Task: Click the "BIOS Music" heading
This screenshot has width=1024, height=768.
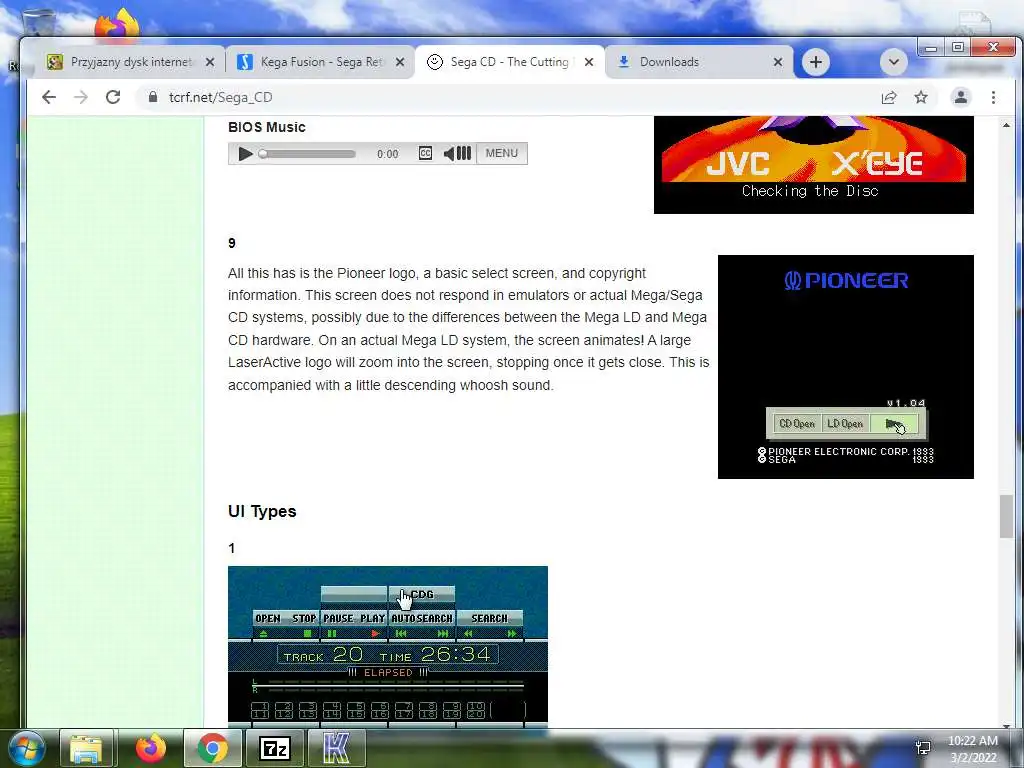Action: (266, 127)
